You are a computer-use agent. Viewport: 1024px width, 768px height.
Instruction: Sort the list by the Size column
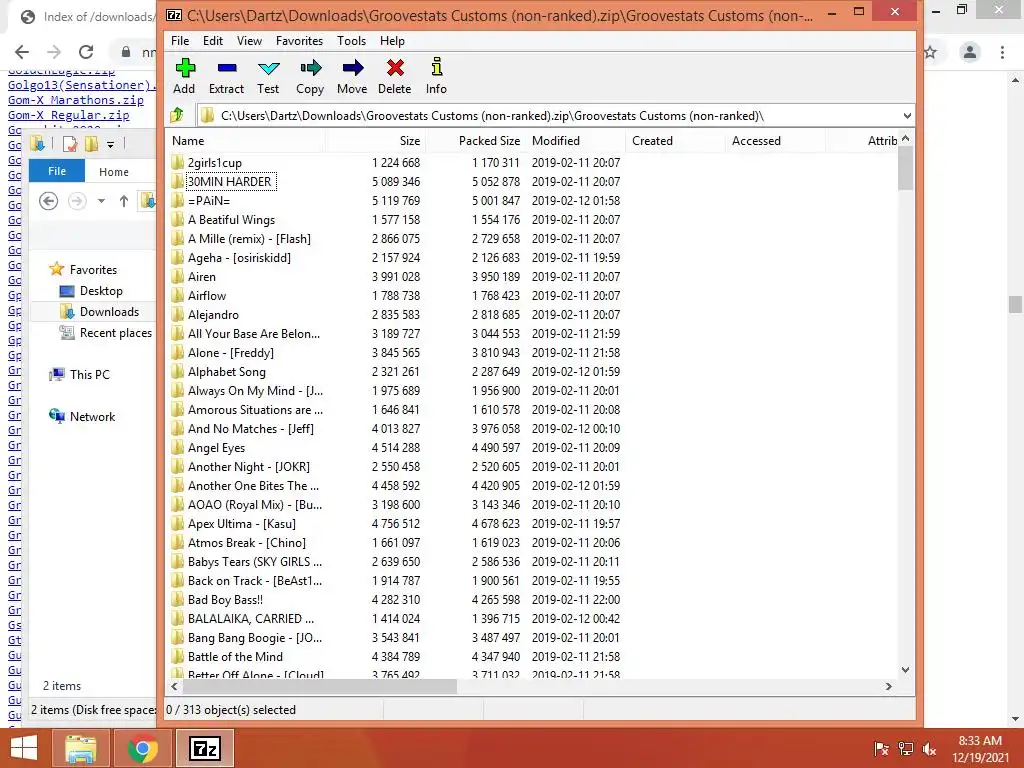point(376,140)
